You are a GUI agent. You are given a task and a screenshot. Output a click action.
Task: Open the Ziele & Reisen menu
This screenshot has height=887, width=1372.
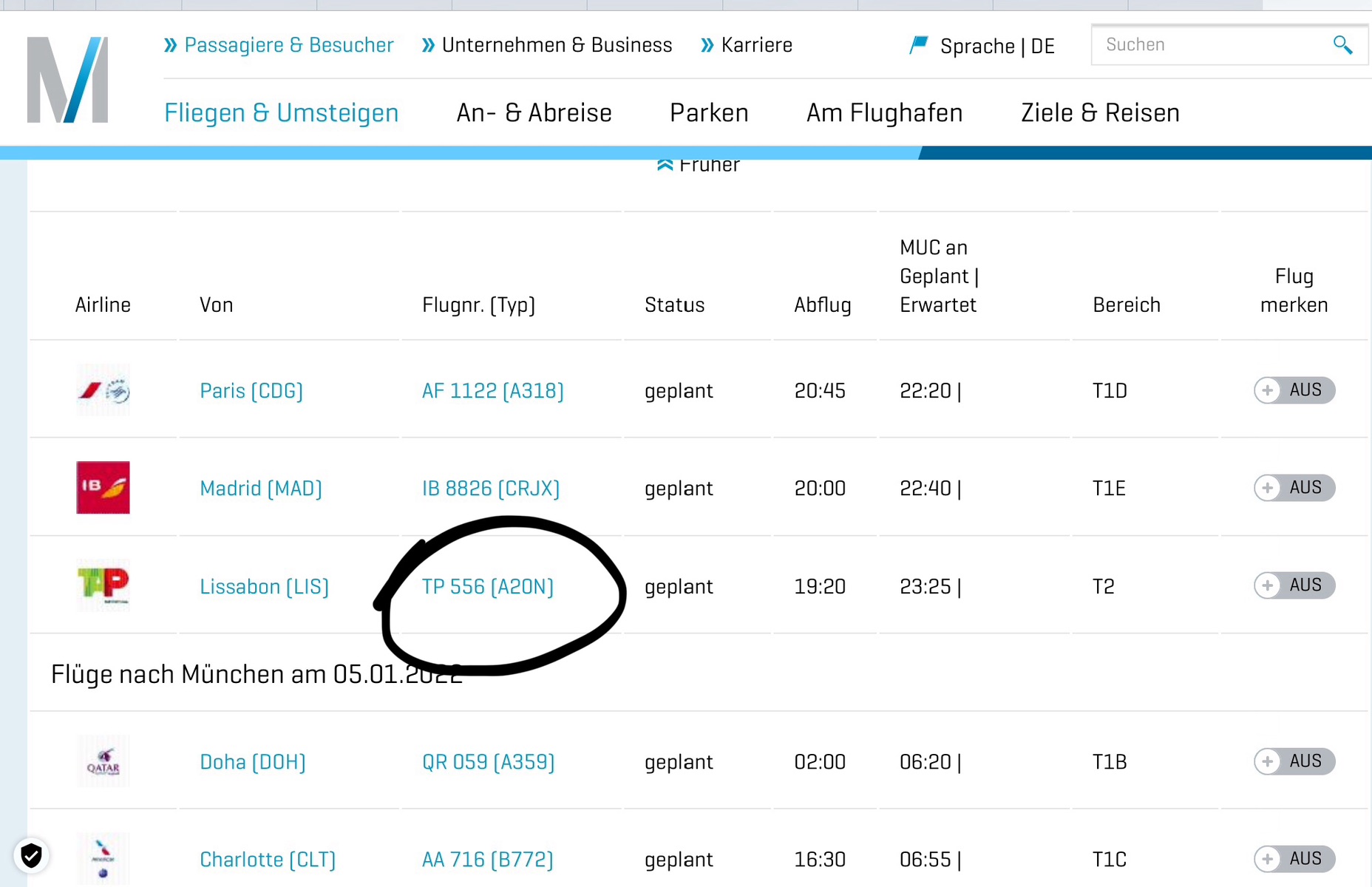pos(1100,113)
